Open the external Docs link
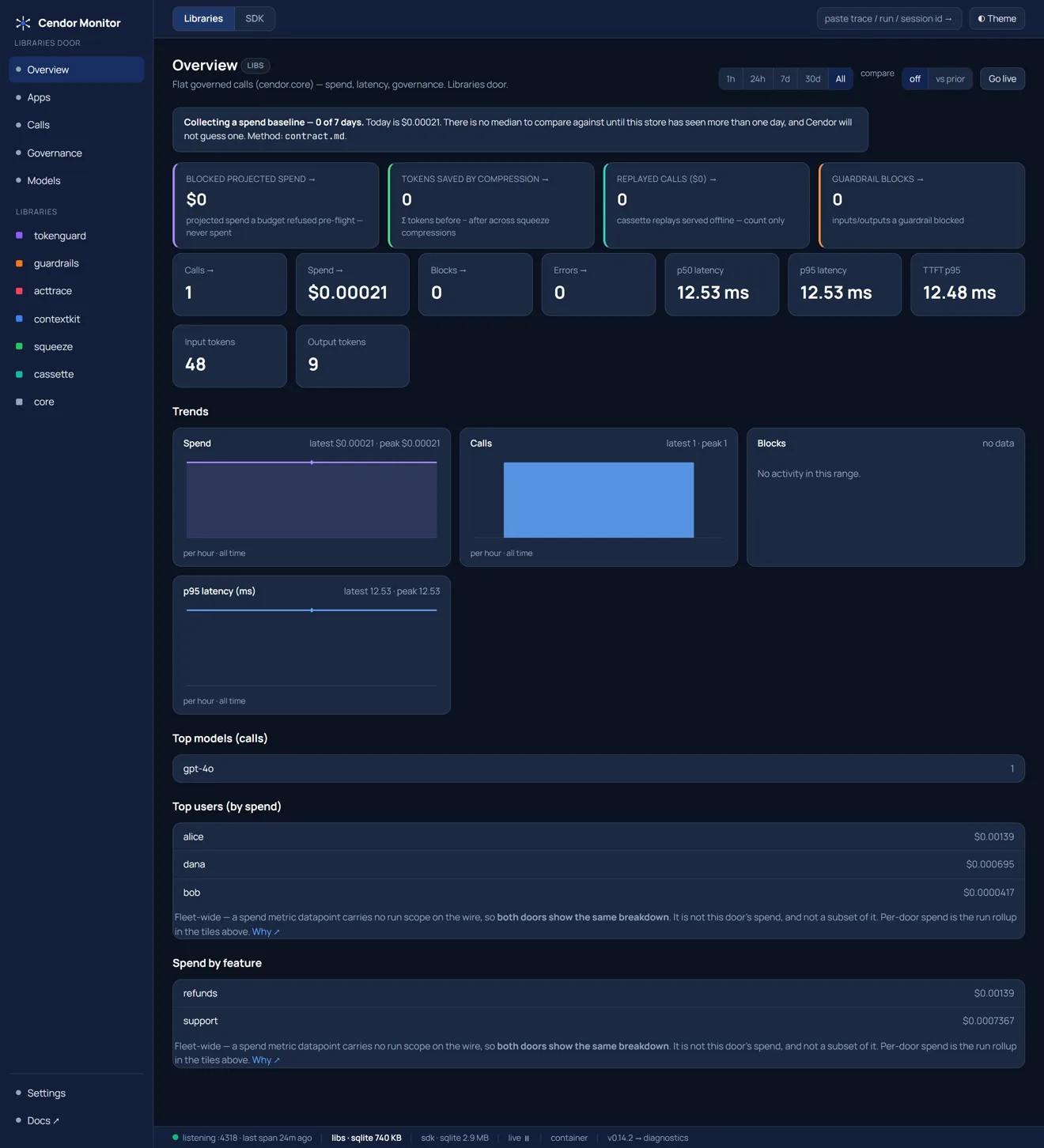 click(76, 1120)
